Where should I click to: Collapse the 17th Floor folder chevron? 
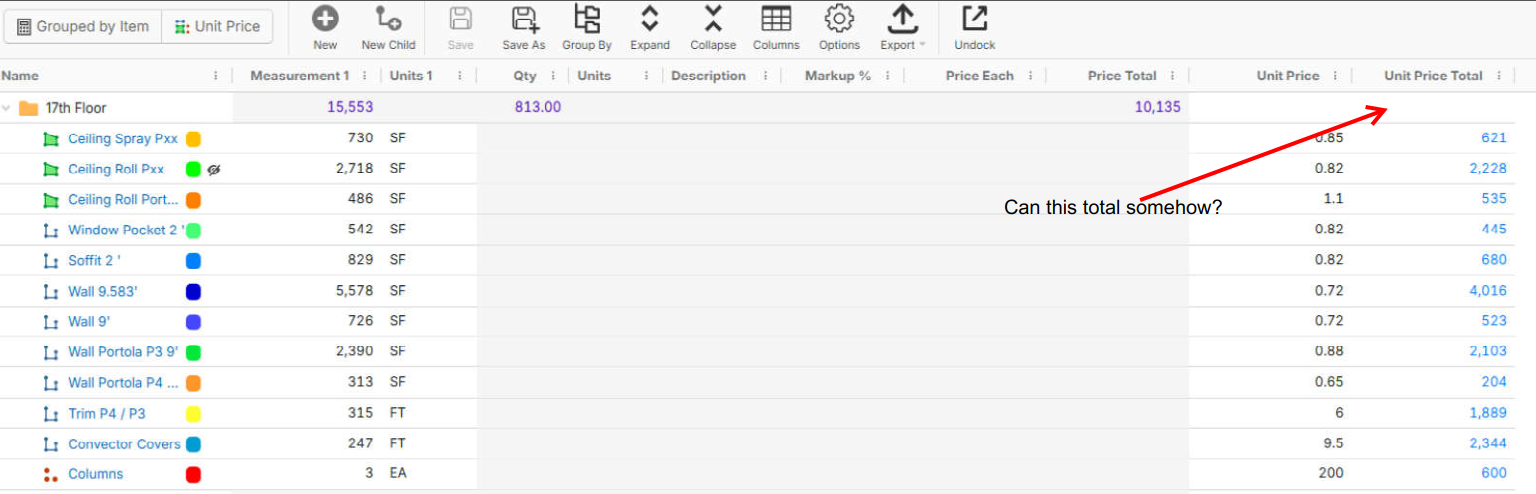pos(7,108)
